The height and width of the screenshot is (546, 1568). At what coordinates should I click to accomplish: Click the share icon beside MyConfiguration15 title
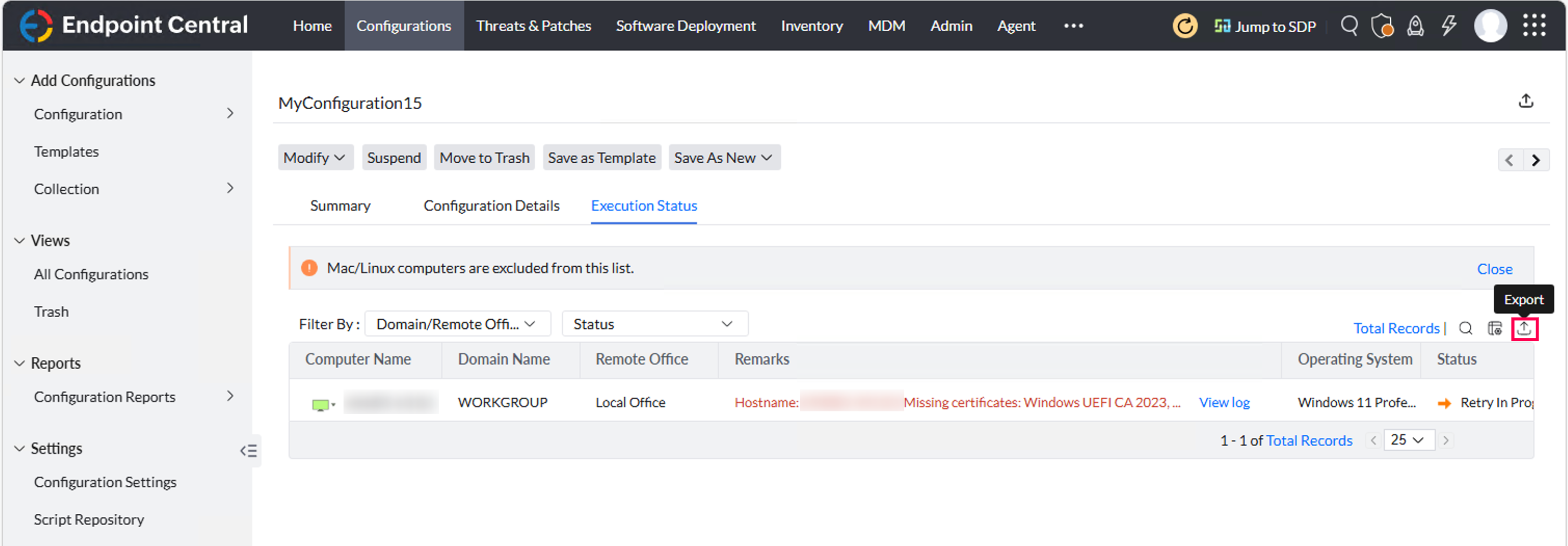(x=1525, y=101)
